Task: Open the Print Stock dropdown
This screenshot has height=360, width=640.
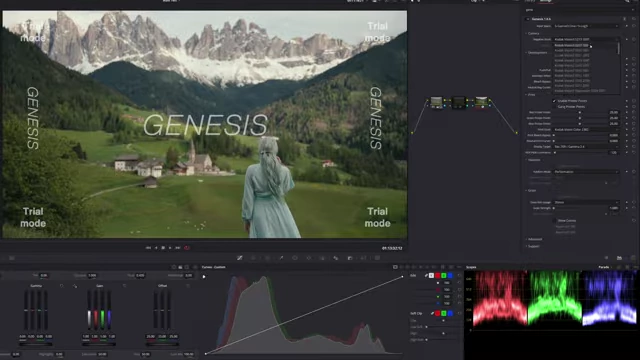Action: tap(586, 129)
